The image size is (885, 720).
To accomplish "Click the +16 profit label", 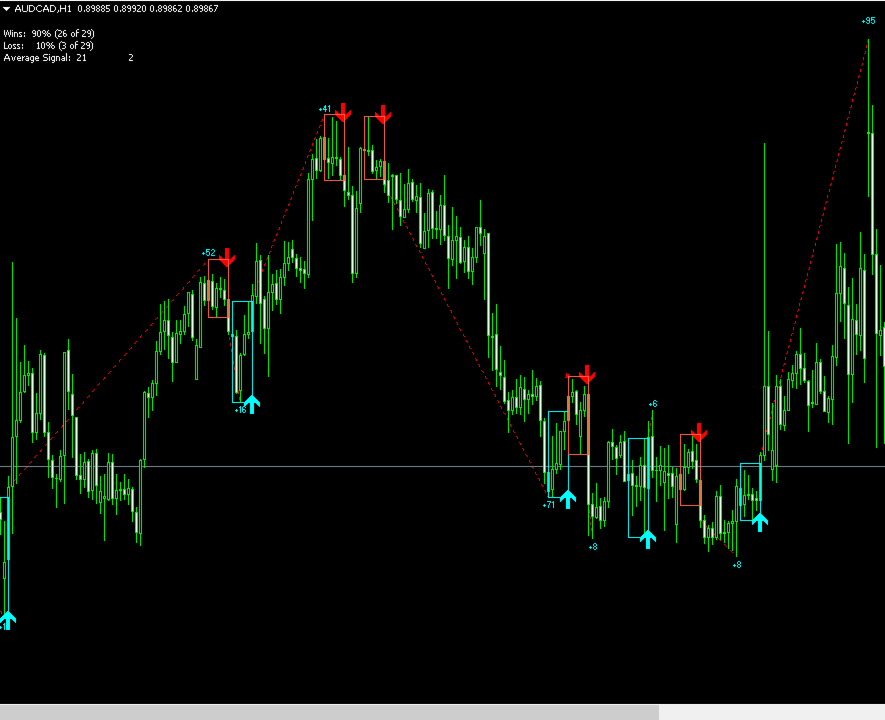I will tap(240, 410).
